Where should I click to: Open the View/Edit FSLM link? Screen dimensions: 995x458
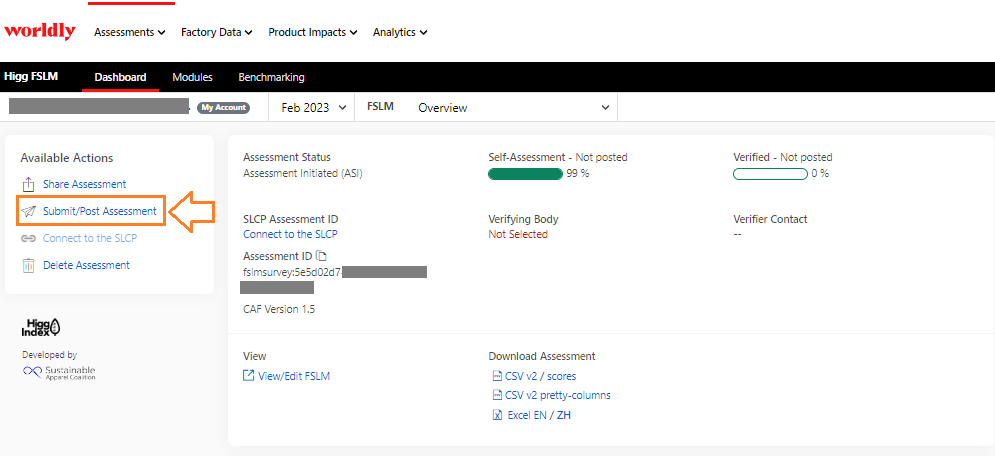(294, 376)
